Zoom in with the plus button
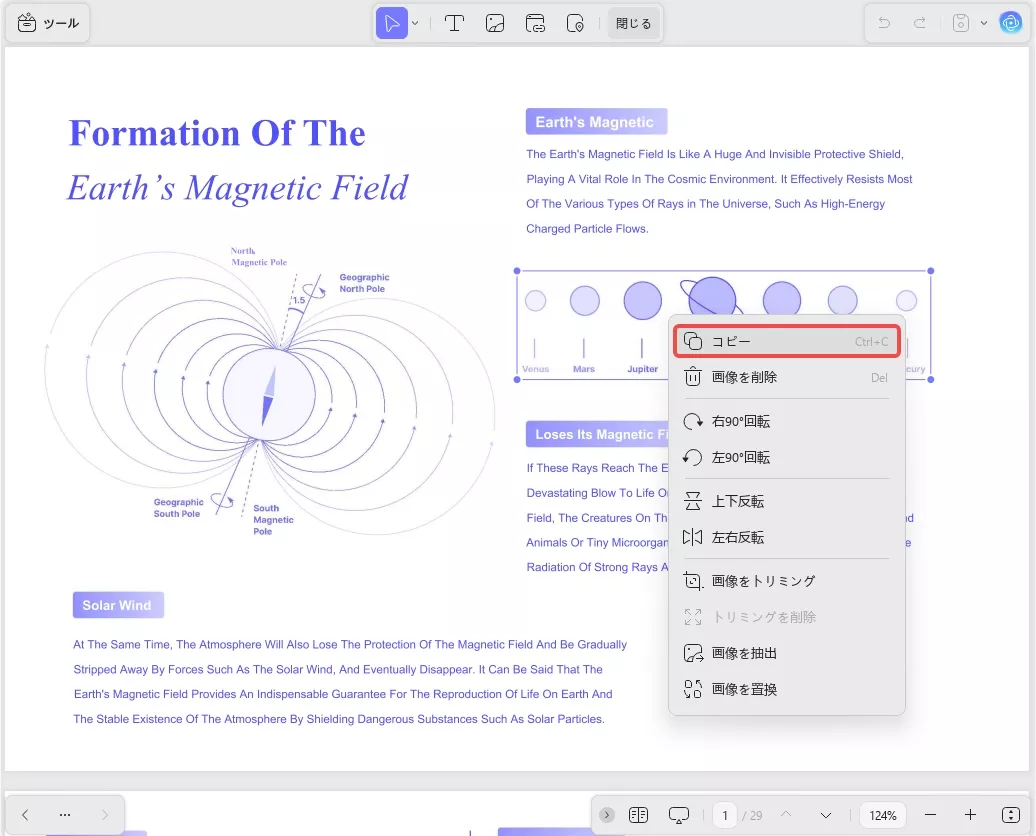This screenshot has width=1036, height=836. click(x=970, y=815)
